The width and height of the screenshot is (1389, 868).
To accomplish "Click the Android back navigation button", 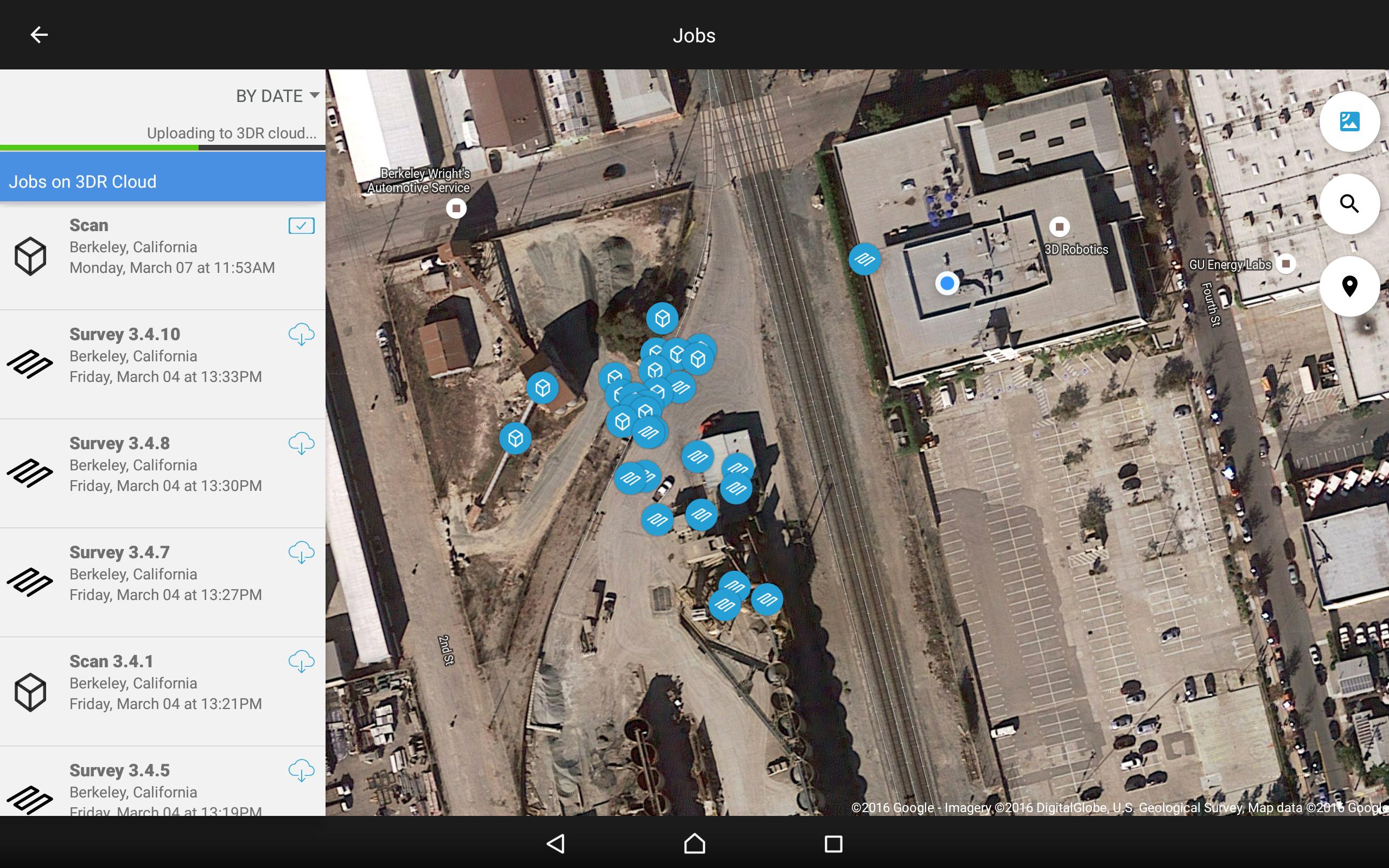I will click(556, 843).
